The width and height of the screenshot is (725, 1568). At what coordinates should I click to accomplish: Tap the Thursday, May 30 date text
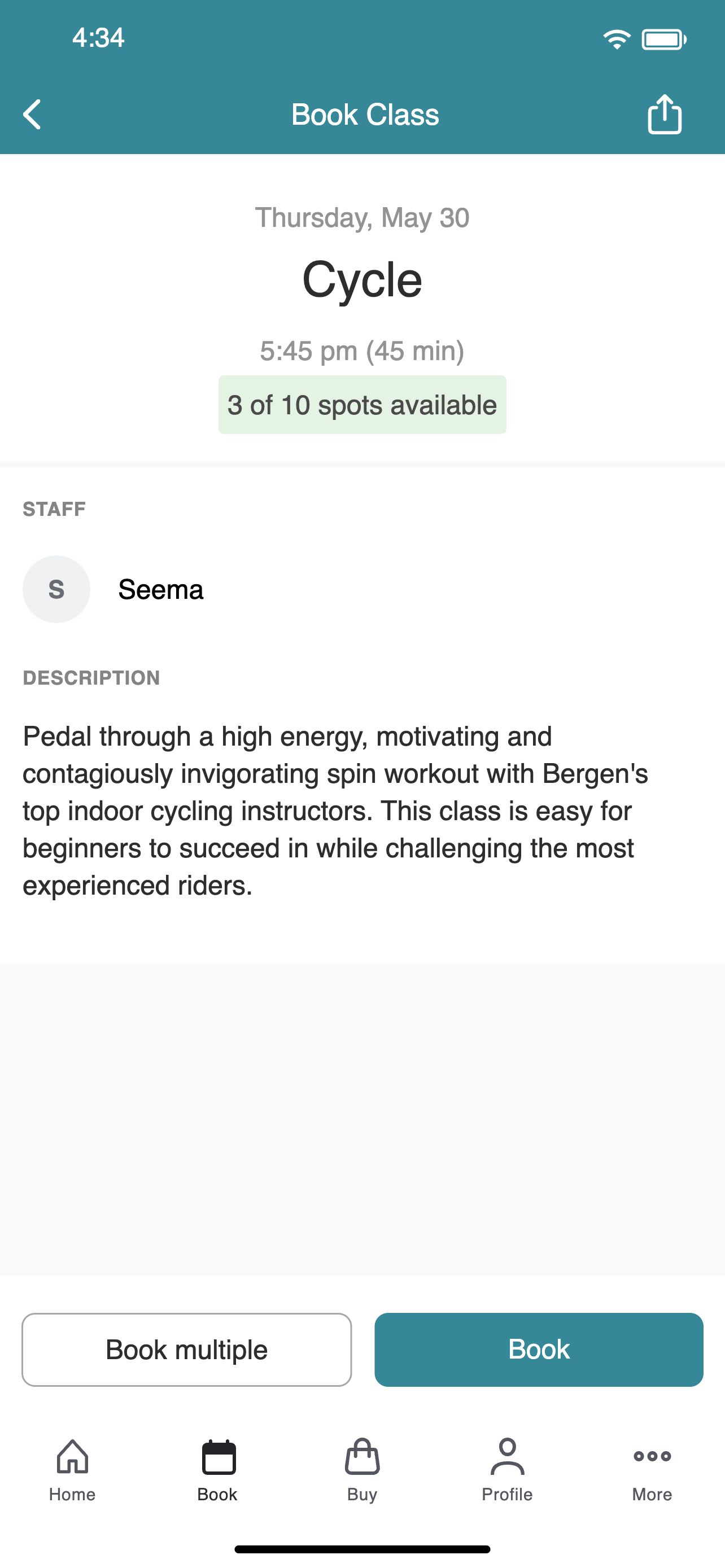coord(362,218)
